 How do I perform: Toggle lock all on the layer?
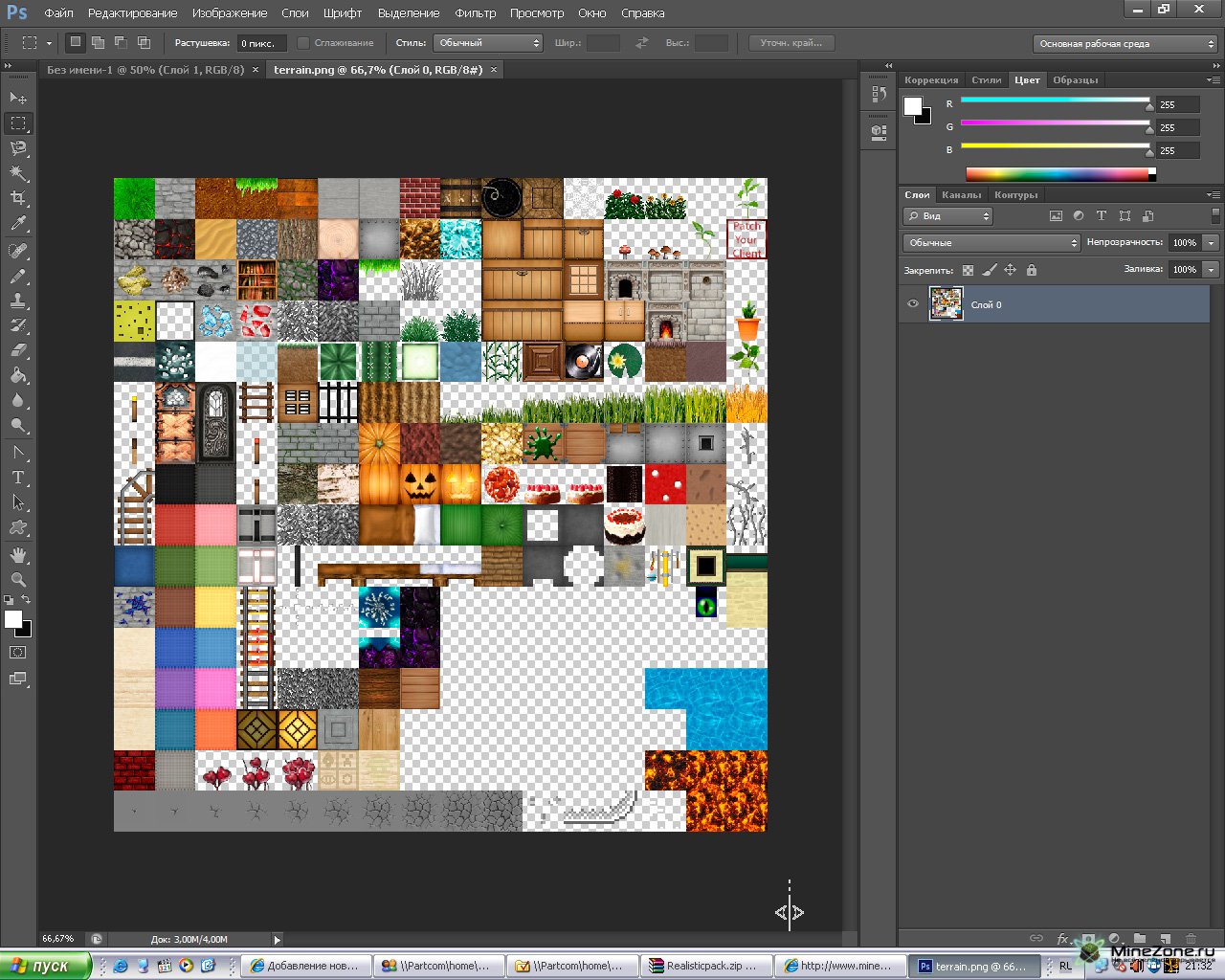pyautogui.click(x=1031, y=270)
